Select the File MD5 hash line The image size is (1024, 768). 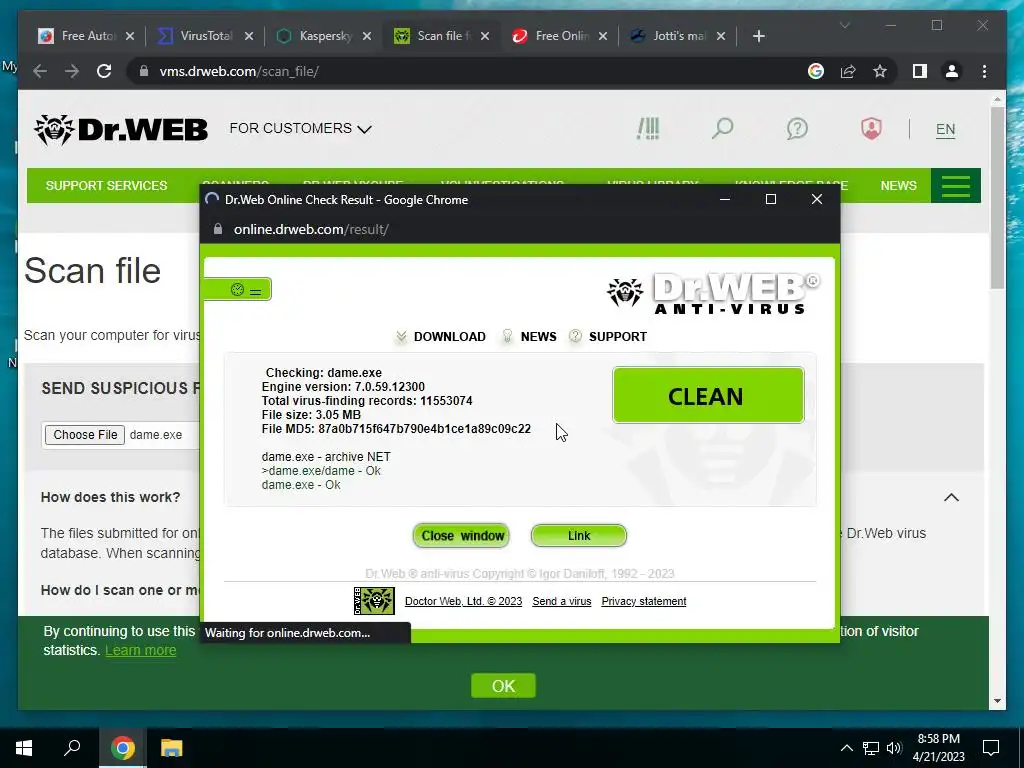(396, 429)
